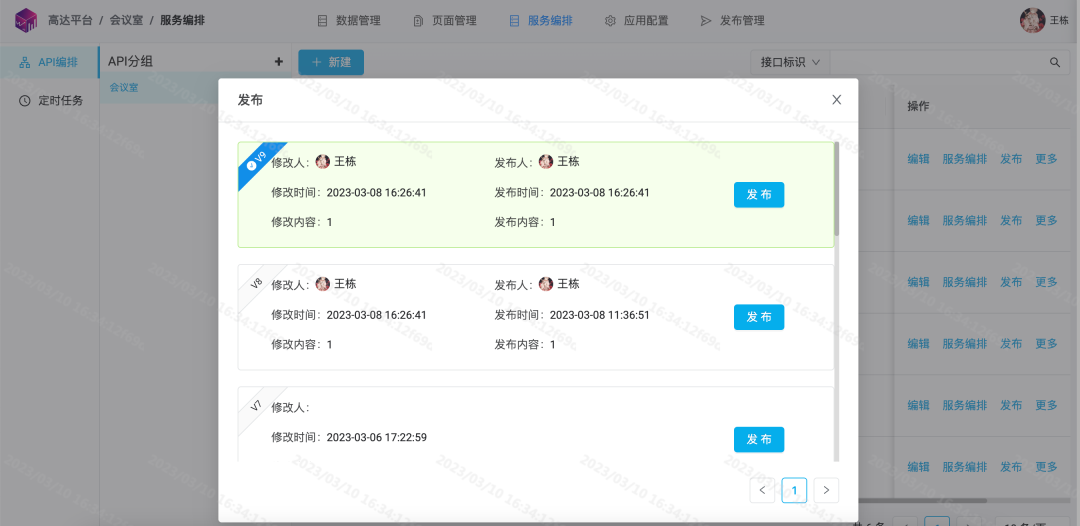Click 发布人 avatar in V9 card
This screenshot has width=1080, height=526.
click(546, 161)
